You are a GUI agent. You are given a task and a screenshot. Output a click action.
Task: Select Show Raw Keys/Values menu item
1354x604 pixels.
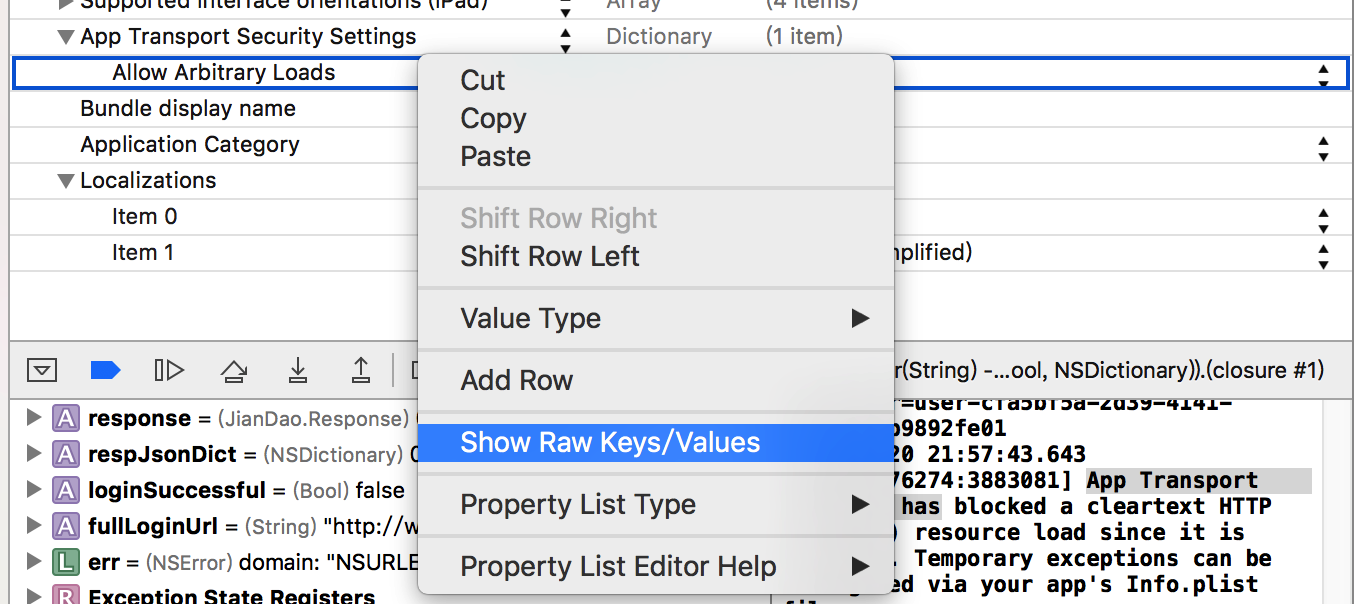[610, 443]
